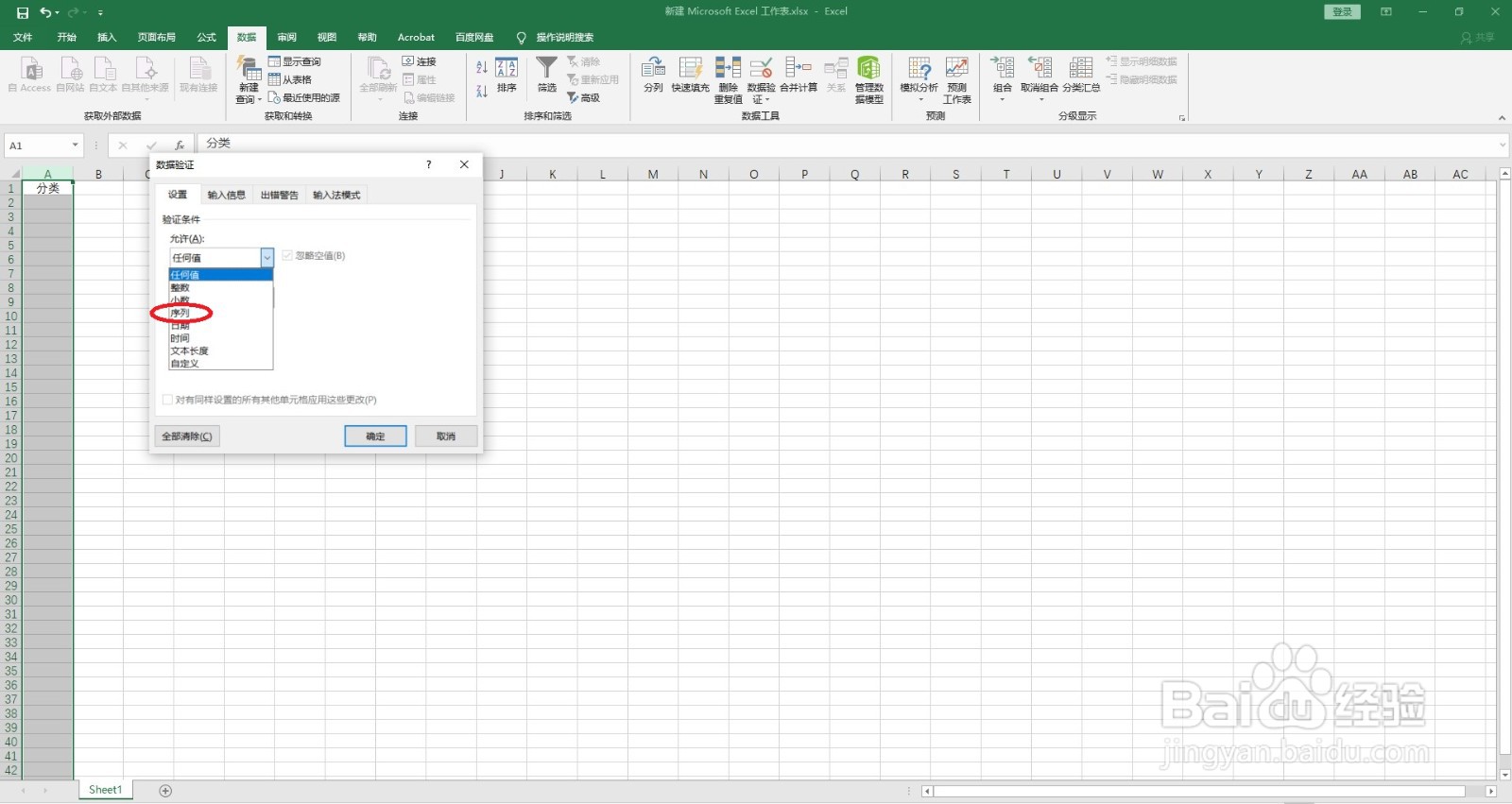The image size is (1512, 804).
Task: Click the Advanced filter (高级) icon
Action: point(573,97)
